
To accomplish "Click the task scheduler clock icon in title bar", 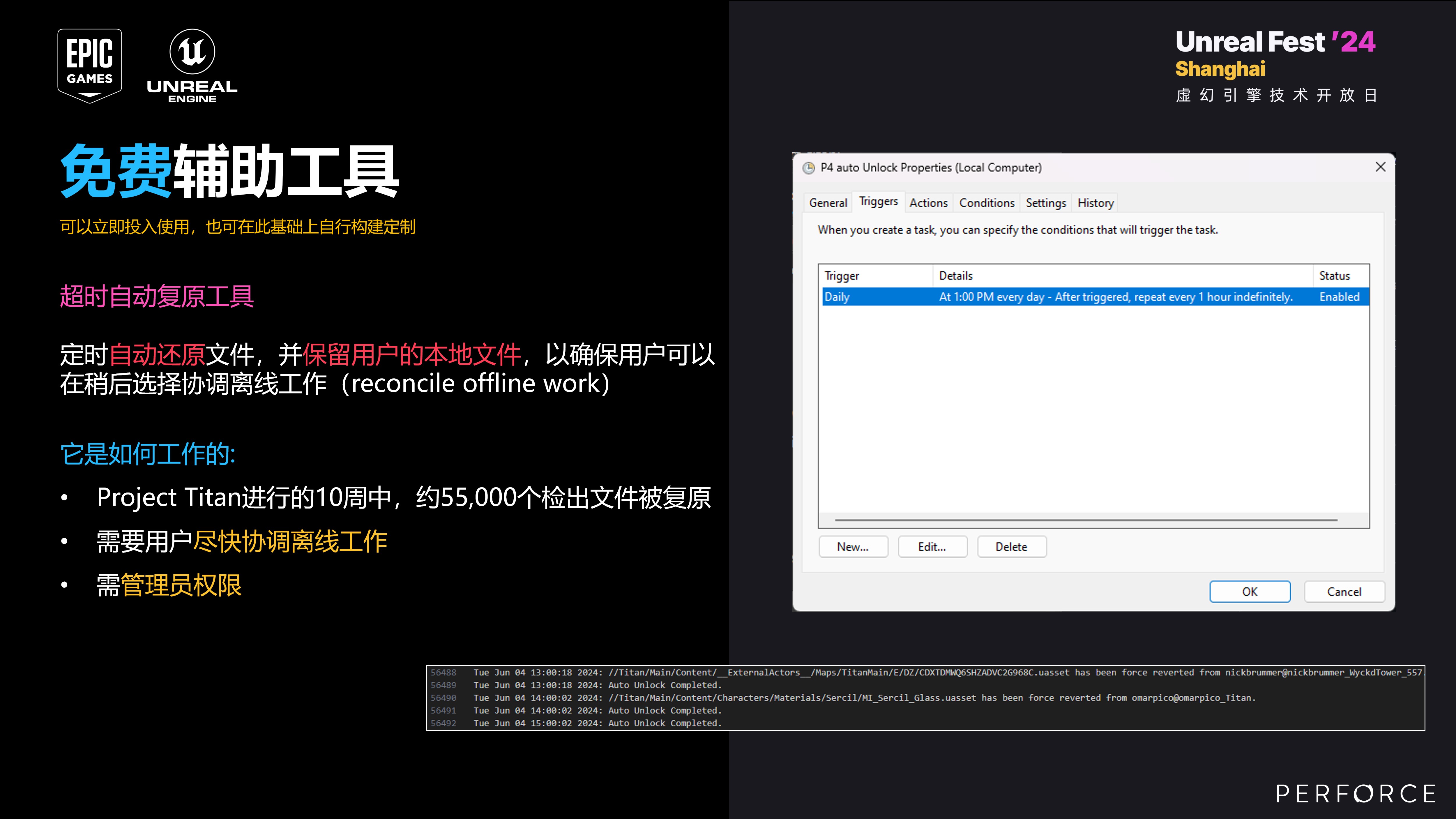I will point(809,168).
